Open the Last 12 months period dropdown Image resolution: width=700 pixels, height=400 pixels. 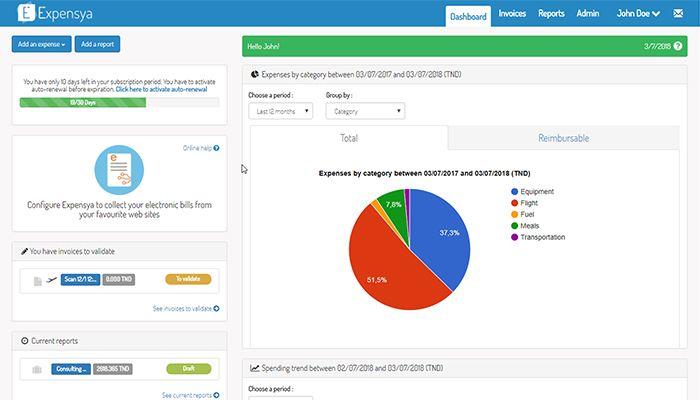tap(280, 111)
